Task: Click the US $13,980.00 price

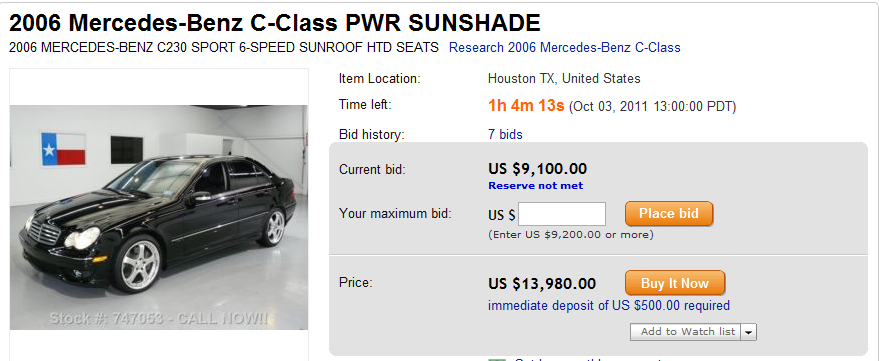Action: [542, 284]
